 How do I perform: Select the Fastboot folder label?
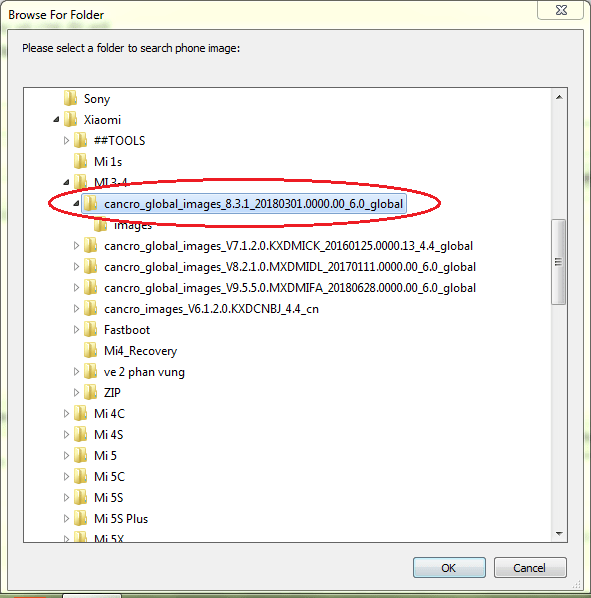(x=127, y=330)
